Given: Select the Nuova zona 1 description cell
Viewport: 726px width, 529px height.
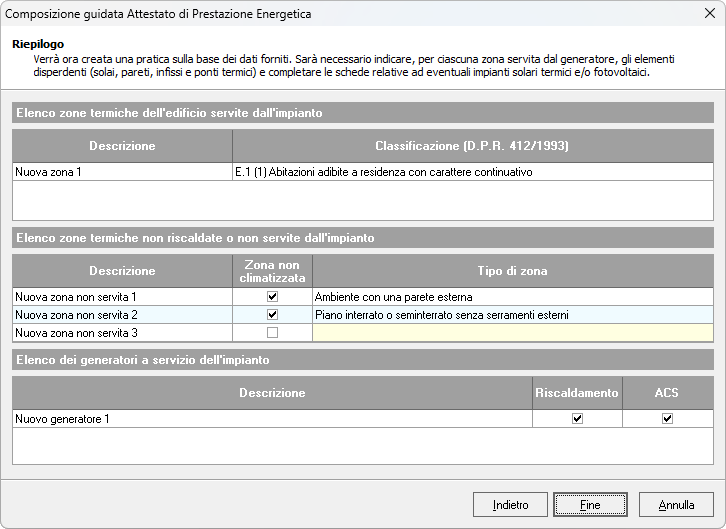Looking at the screenshot, I should tap(122, 172).
